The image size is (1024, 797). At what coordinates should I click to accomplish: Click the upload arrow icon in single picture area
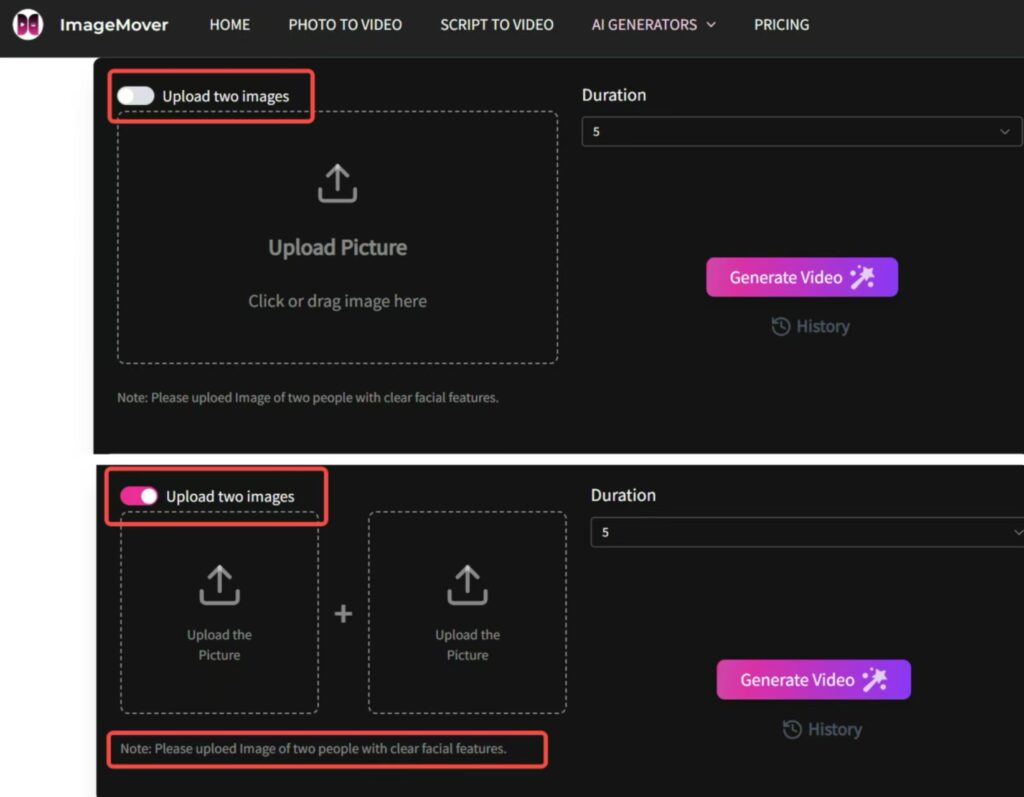tap(337, 184)
